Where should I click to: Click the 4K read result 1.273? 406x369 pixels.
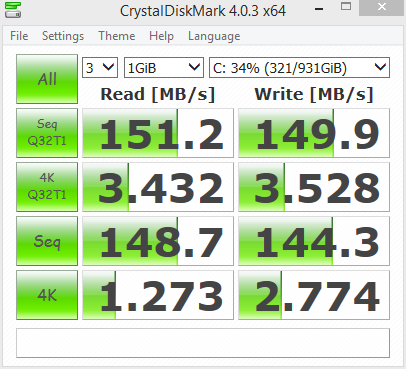click(x=158, y=295)
